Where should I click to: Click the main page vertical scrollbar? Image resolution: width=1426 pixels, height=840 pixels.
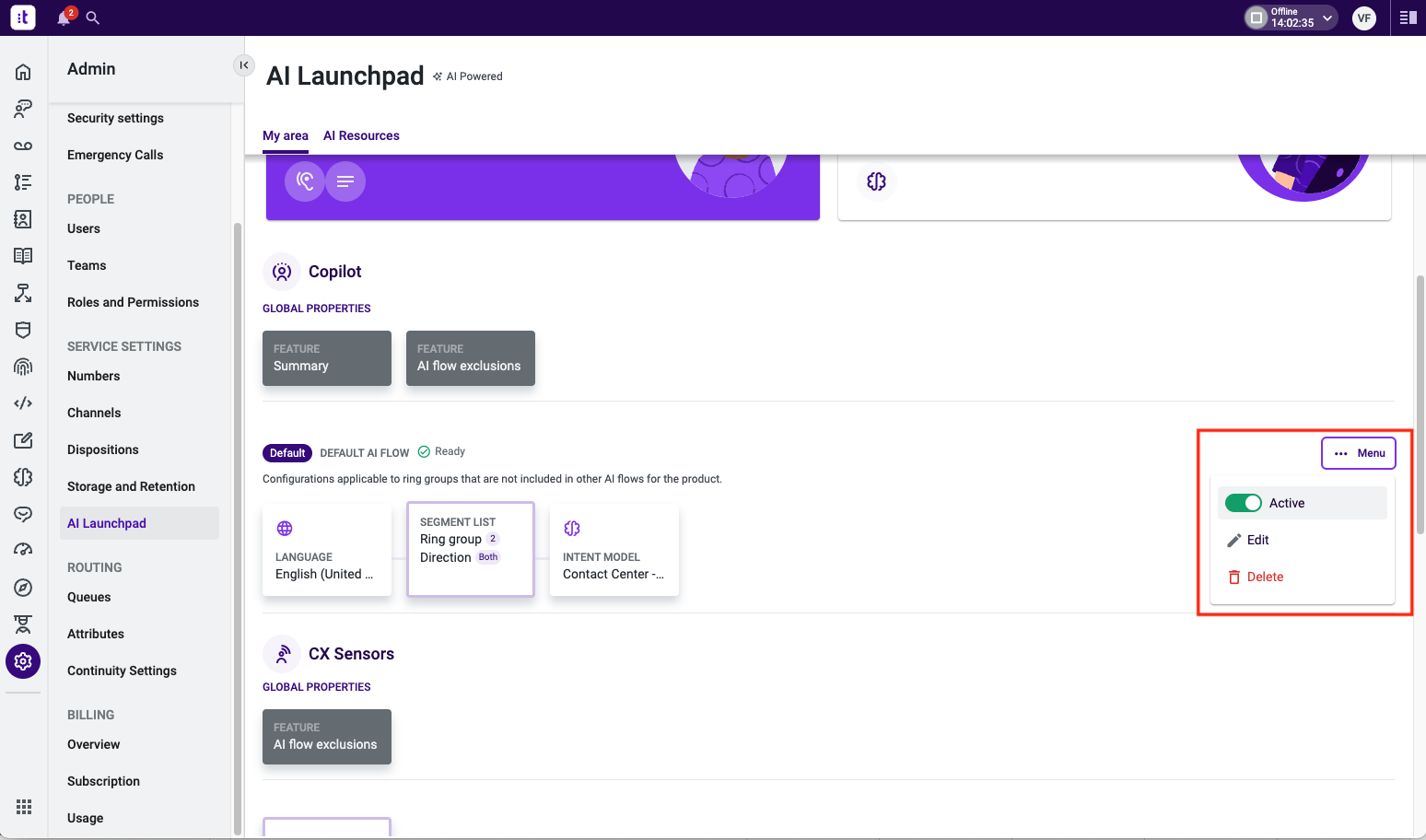click(x=1420, y=405)
